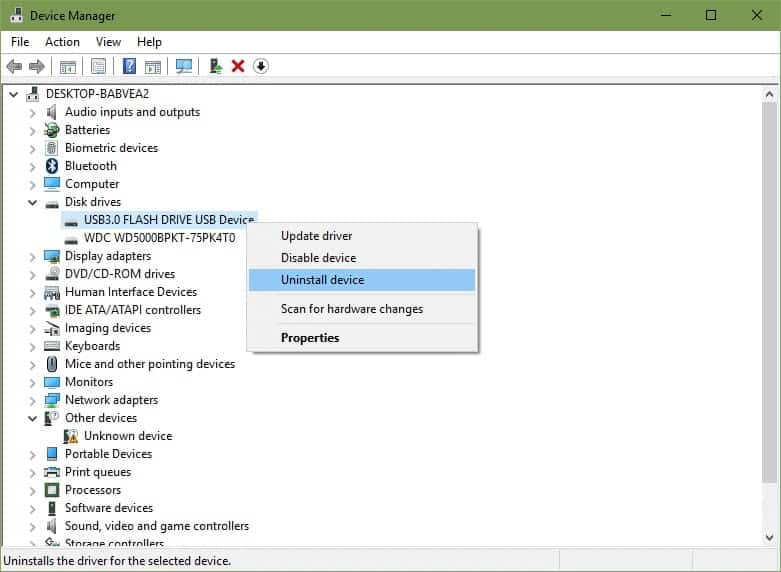Open the Action menu
Screen dimensions: 781x572
[x=62, y=42]
